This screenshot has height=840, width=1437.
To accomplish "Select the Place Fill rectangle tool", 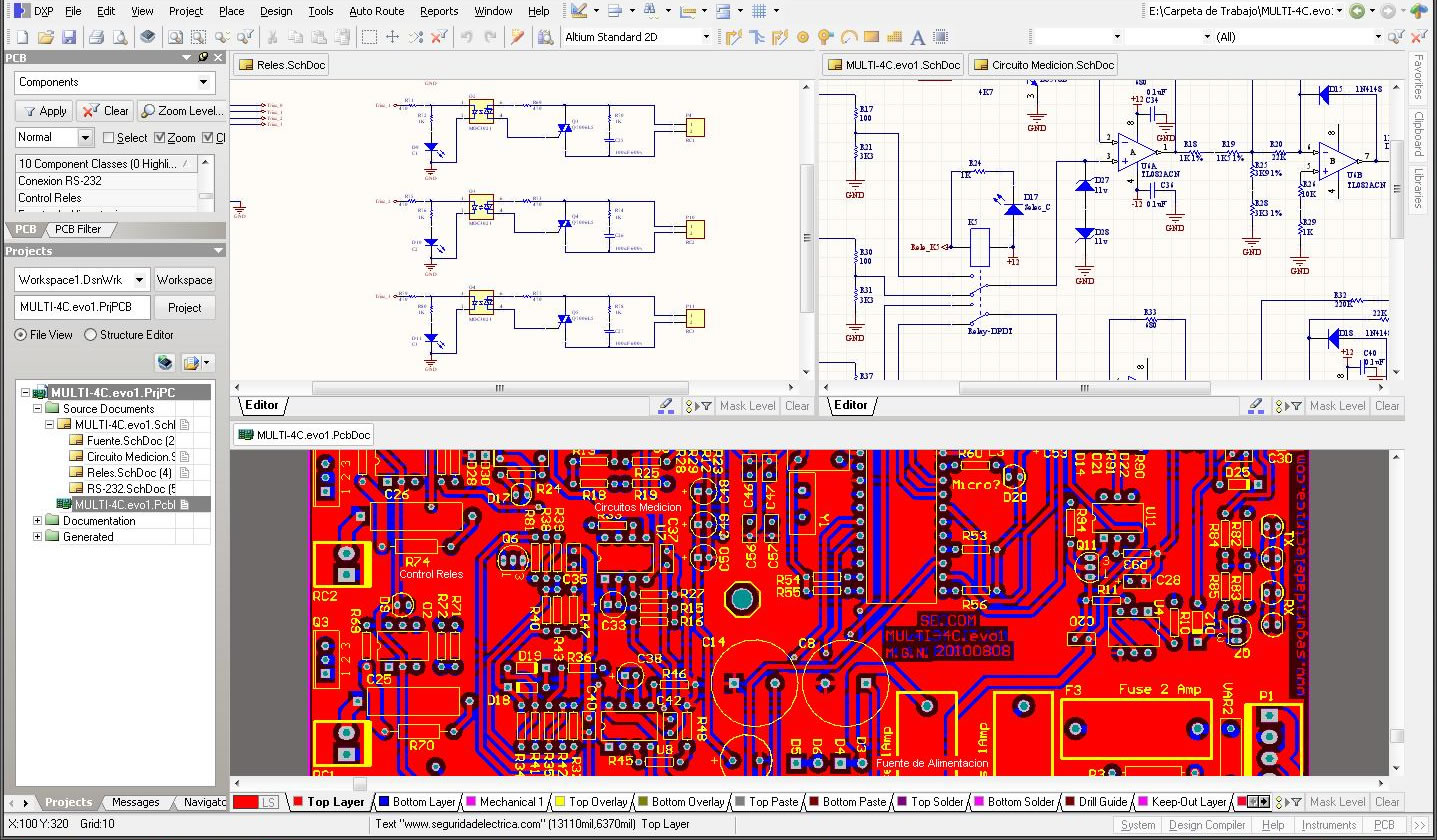I will (x=871, y=37).
